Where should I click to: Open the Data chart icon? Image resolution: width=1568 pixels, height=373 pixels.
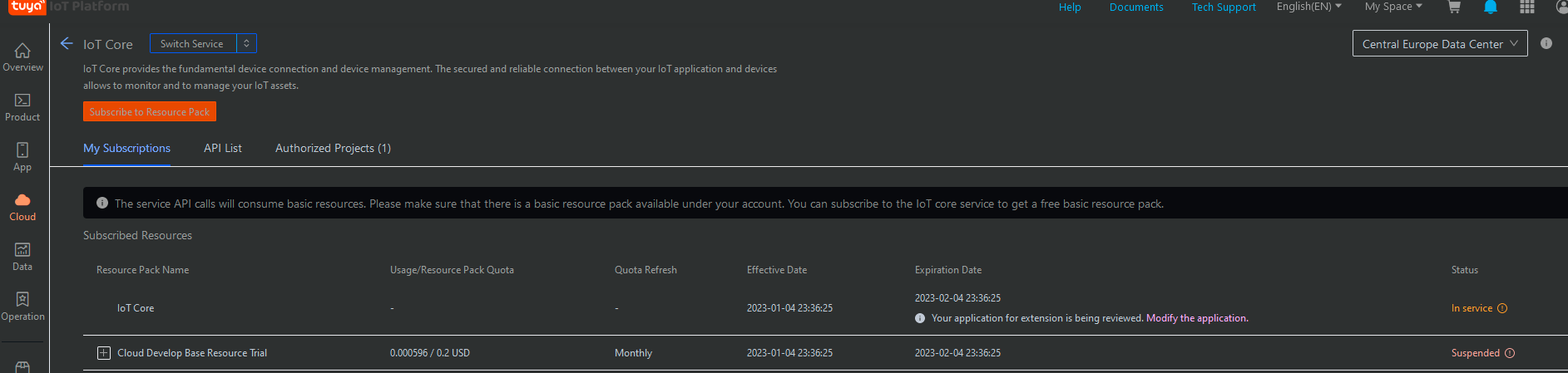(x=22, y=249)
